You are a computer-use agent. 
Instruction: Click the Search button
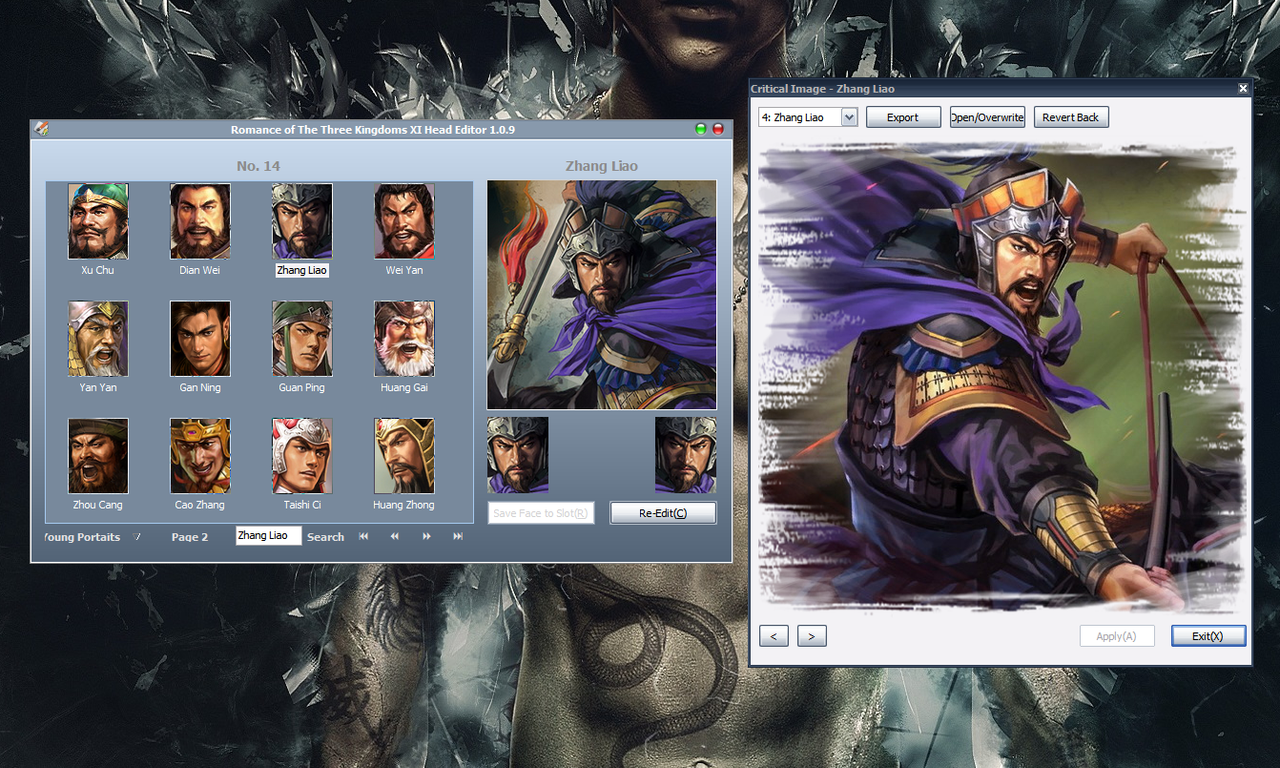tap(325, 537)
